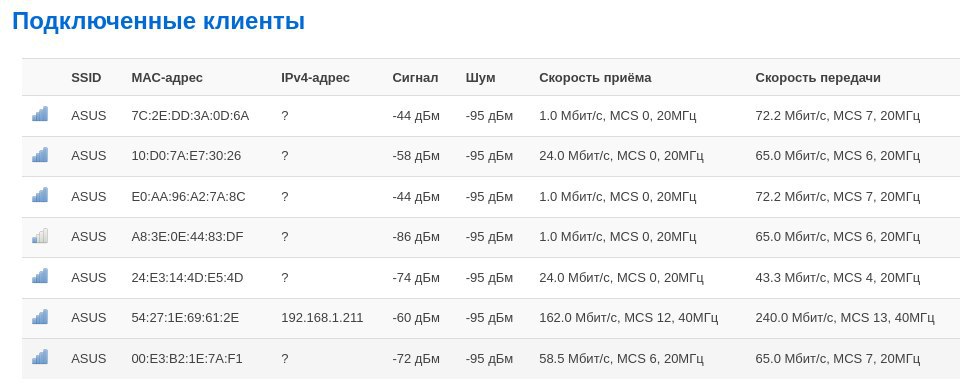The image size is (960, 390).
Task: Click the Сигнал column header
Action: [415, 78]
